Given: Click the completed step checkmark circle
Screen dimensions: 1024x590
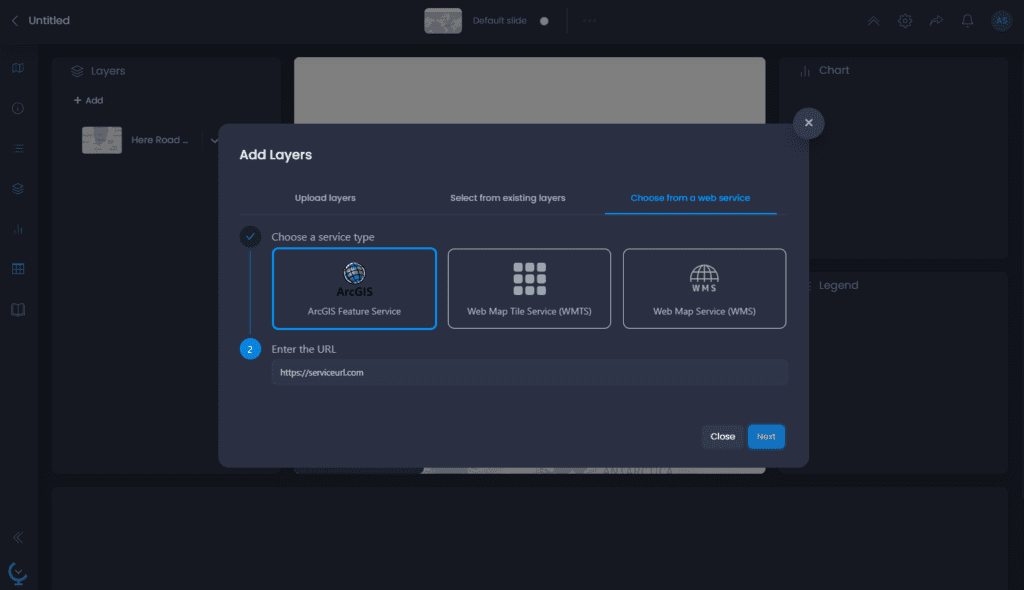Looking at the screenshot, I should (x=250, y=237).
